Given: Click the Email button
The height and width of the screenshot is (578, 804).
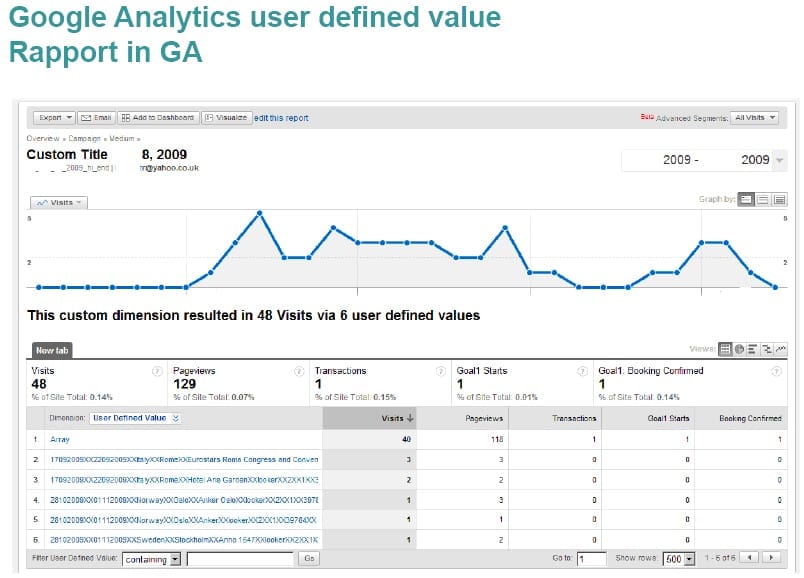Looking at the screenshot, I should click(x=96, y=118).
